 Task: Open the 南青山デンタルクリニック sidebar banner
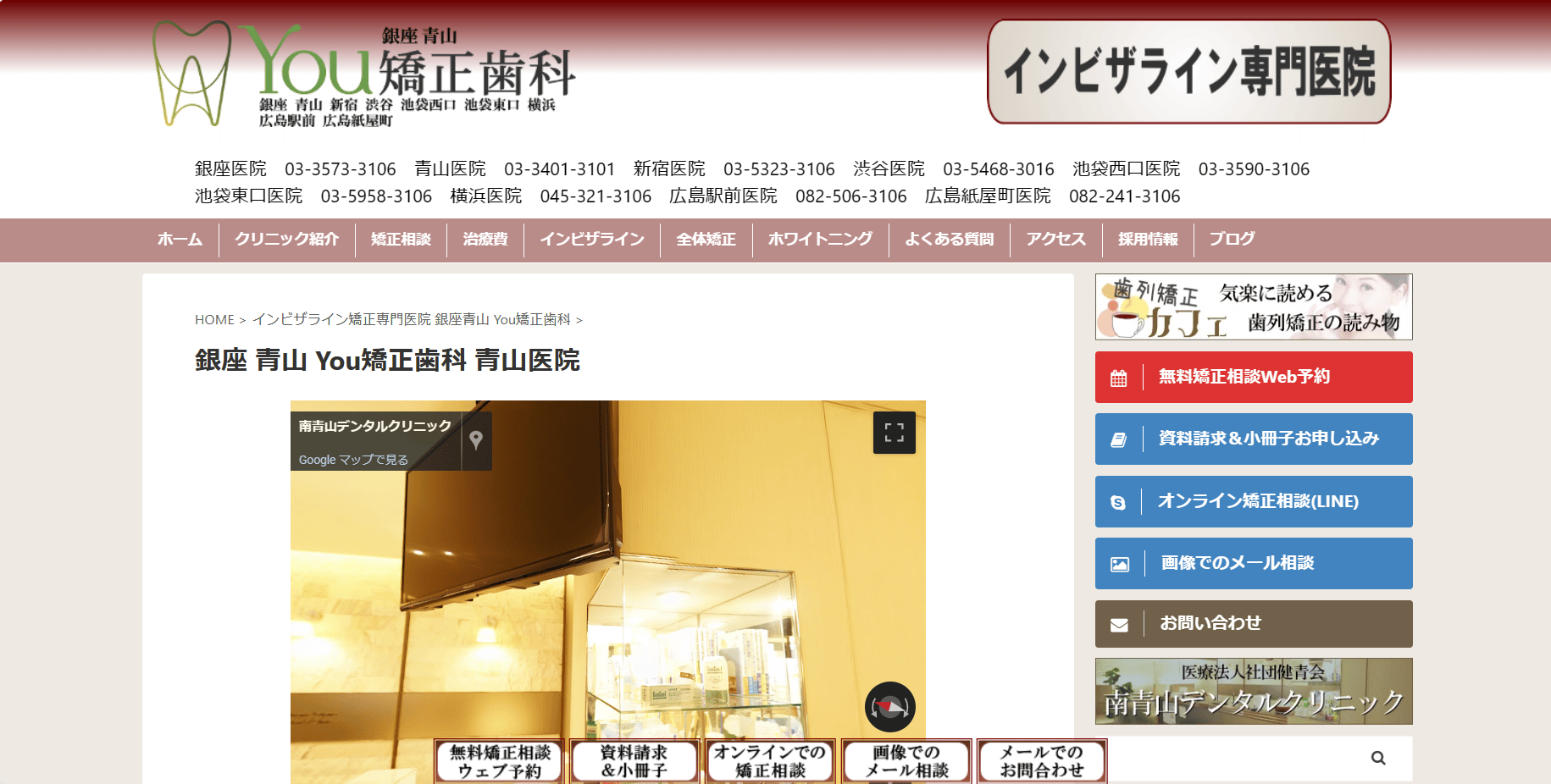(1254, 691)
